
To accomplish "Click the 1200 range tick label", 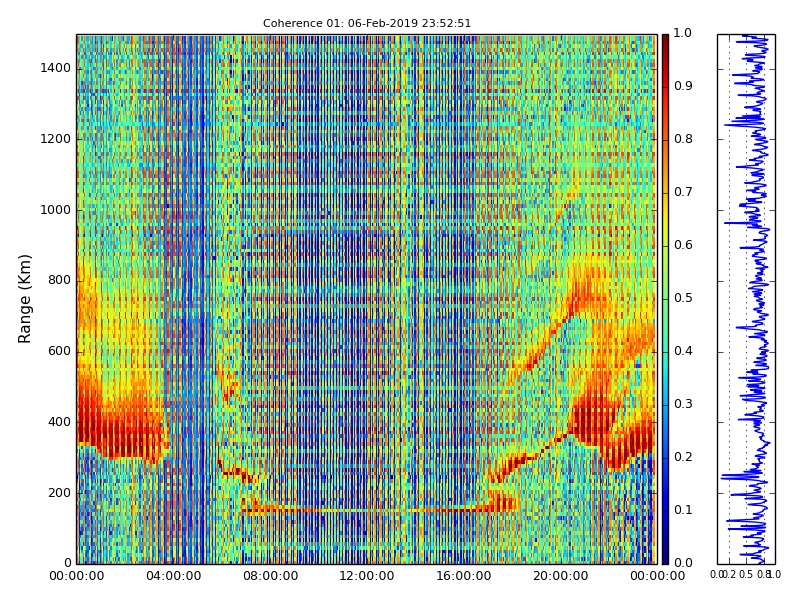I will (x=56, y=139).
